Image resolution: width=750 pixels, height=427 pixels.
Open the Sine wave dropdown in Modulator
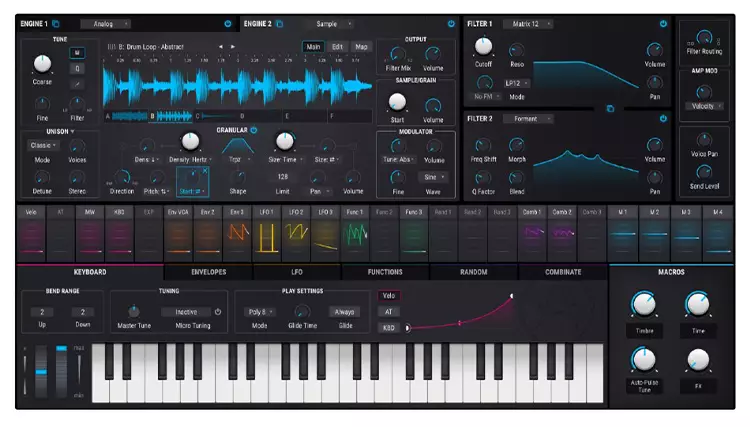coord(433,177)
